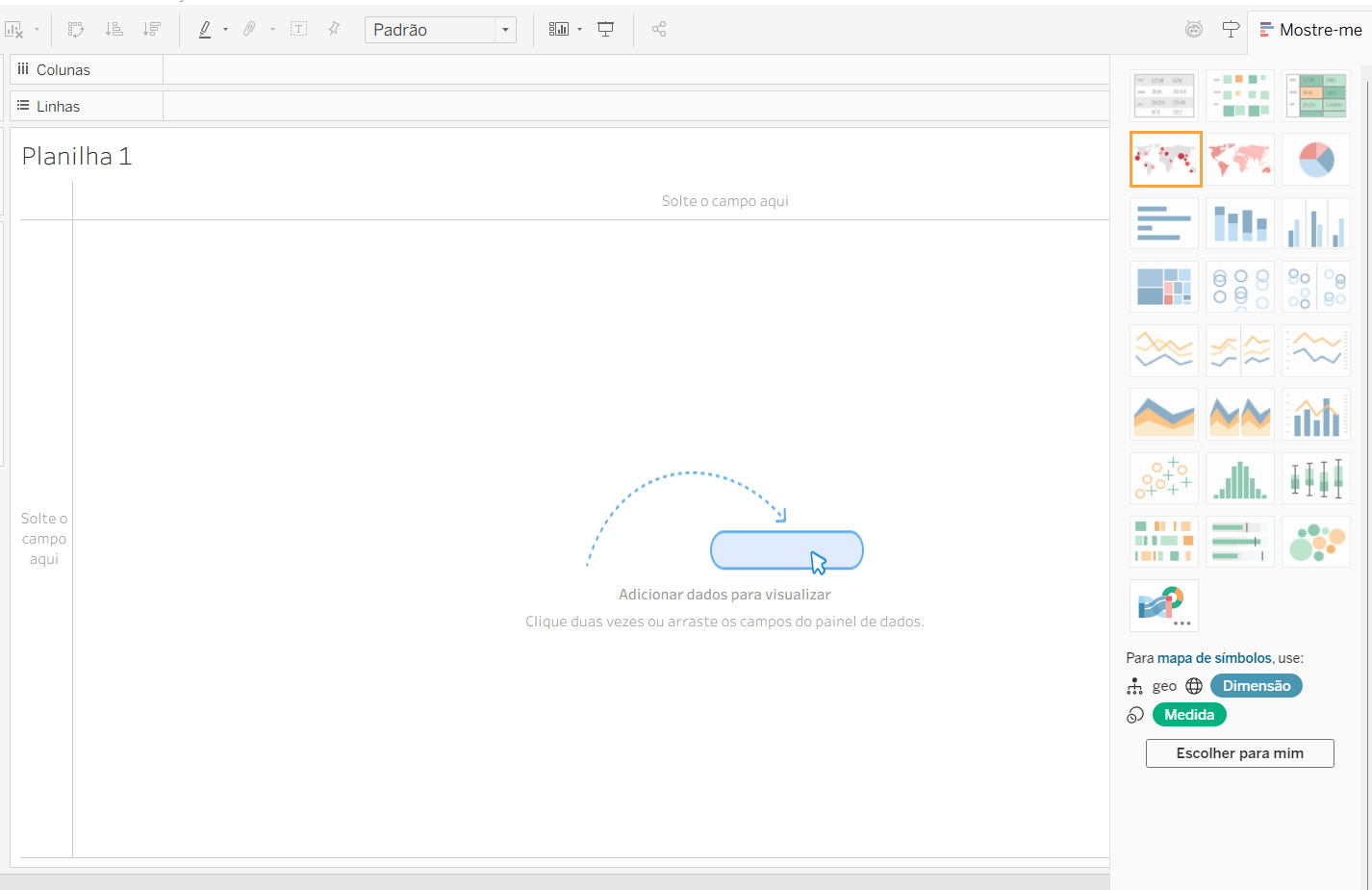The image size is (1372, 890).
Task: Select the box-and-whisker plot type
Action: 1316,478
